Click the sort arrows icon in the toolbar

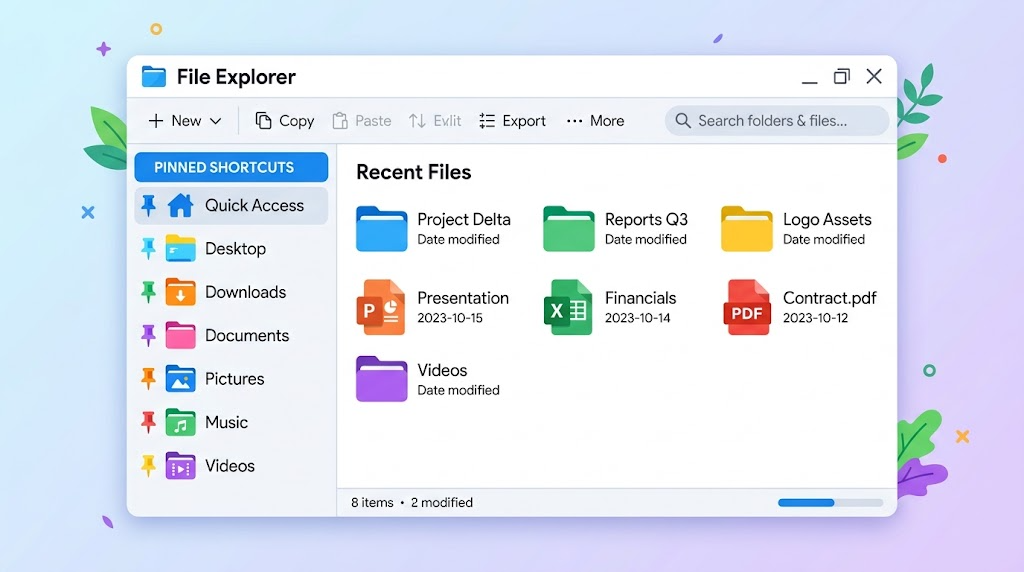[417, 121]
